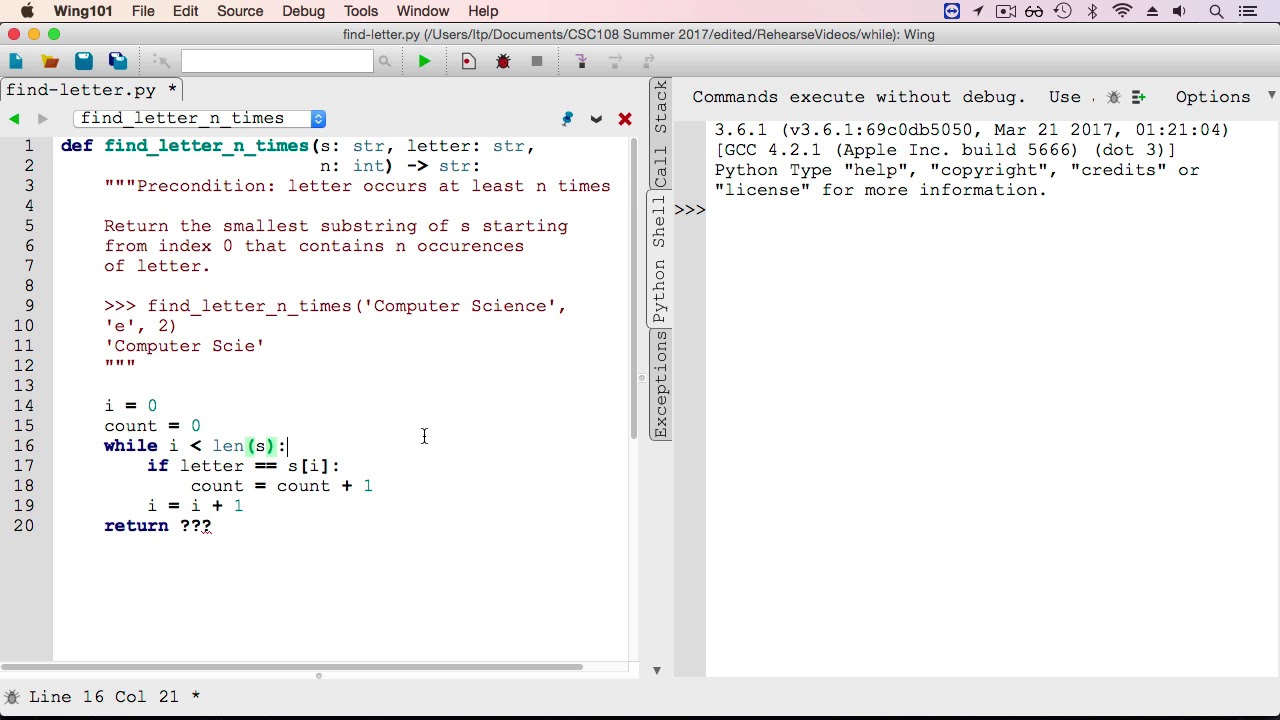The height and width of the screenshot is (720, 1280).
Task: Click the toolbar search field
Action: click(x=277, y=62)
